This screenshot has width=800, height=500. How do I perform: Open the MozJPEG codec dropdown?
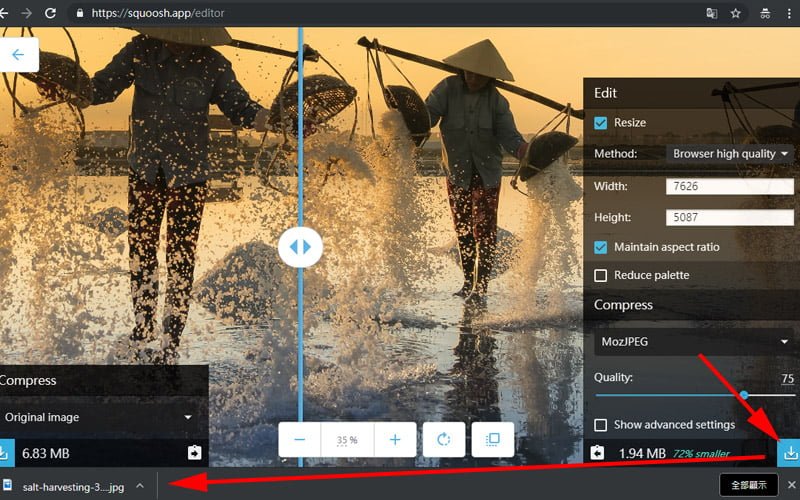point(694,342)
